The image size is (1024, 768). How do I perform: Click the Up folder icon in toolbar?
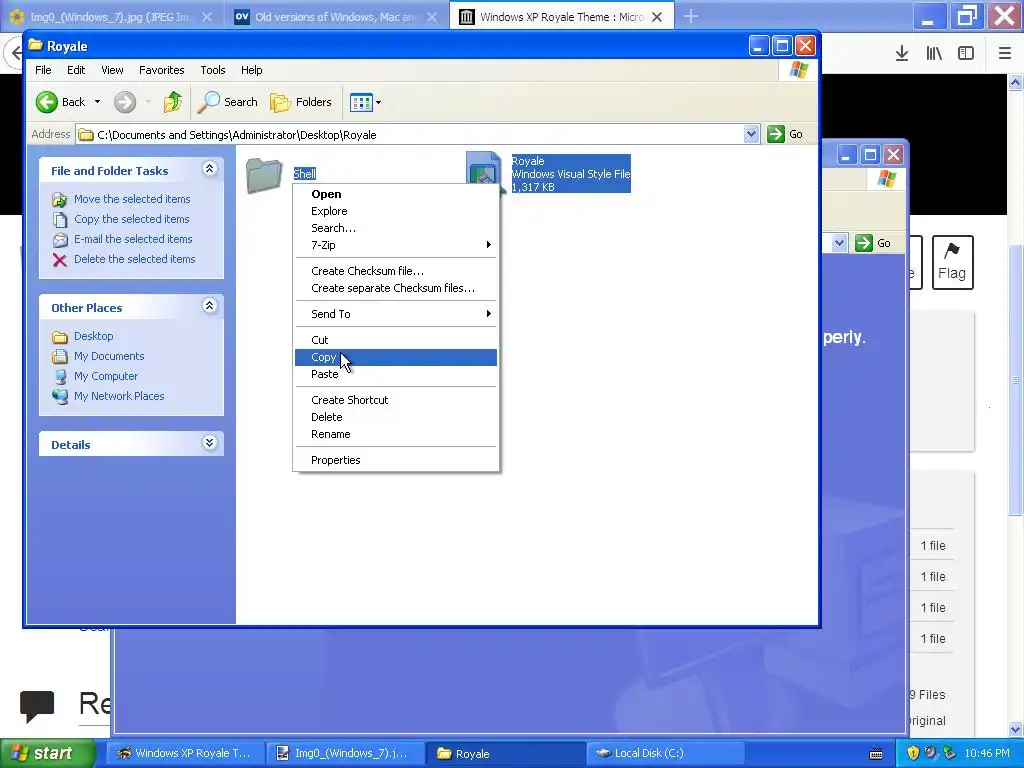(173, 102)
